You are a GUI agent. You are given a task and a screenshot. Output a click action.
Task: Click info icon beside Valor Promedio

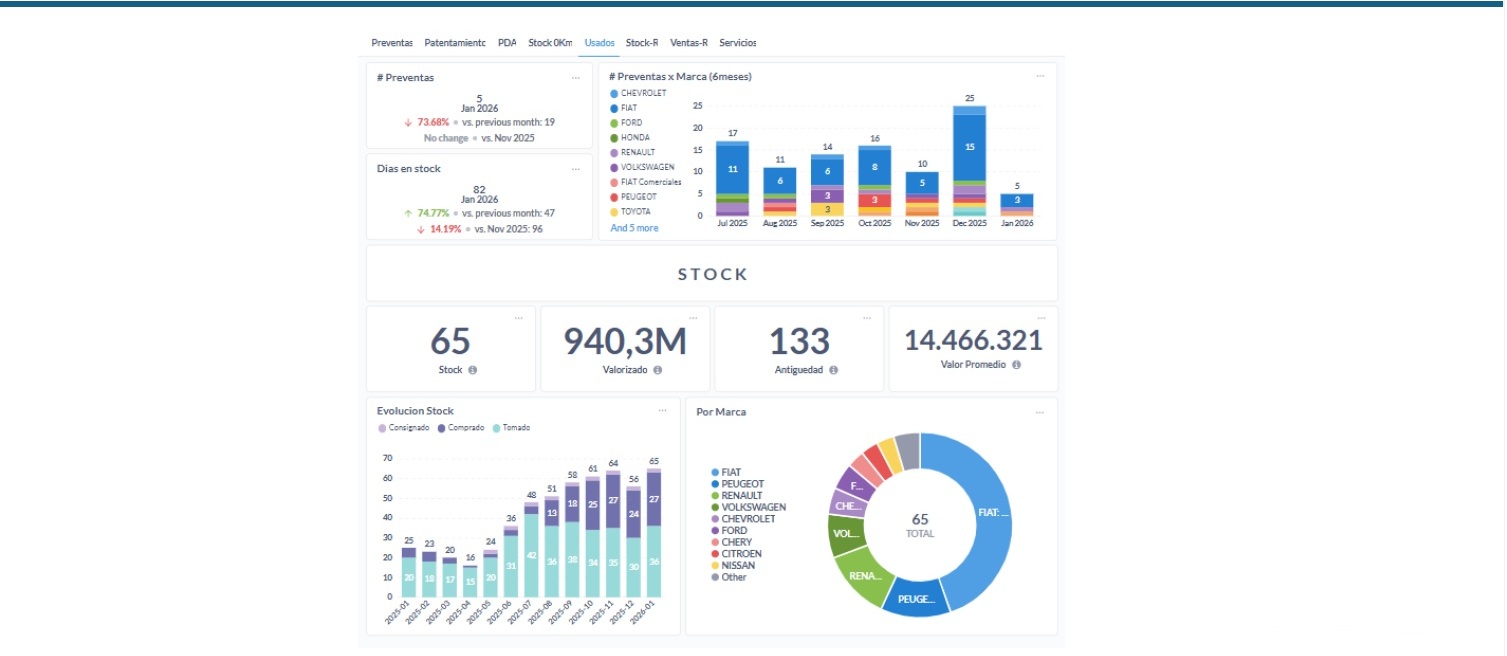tap(1016, 365)
